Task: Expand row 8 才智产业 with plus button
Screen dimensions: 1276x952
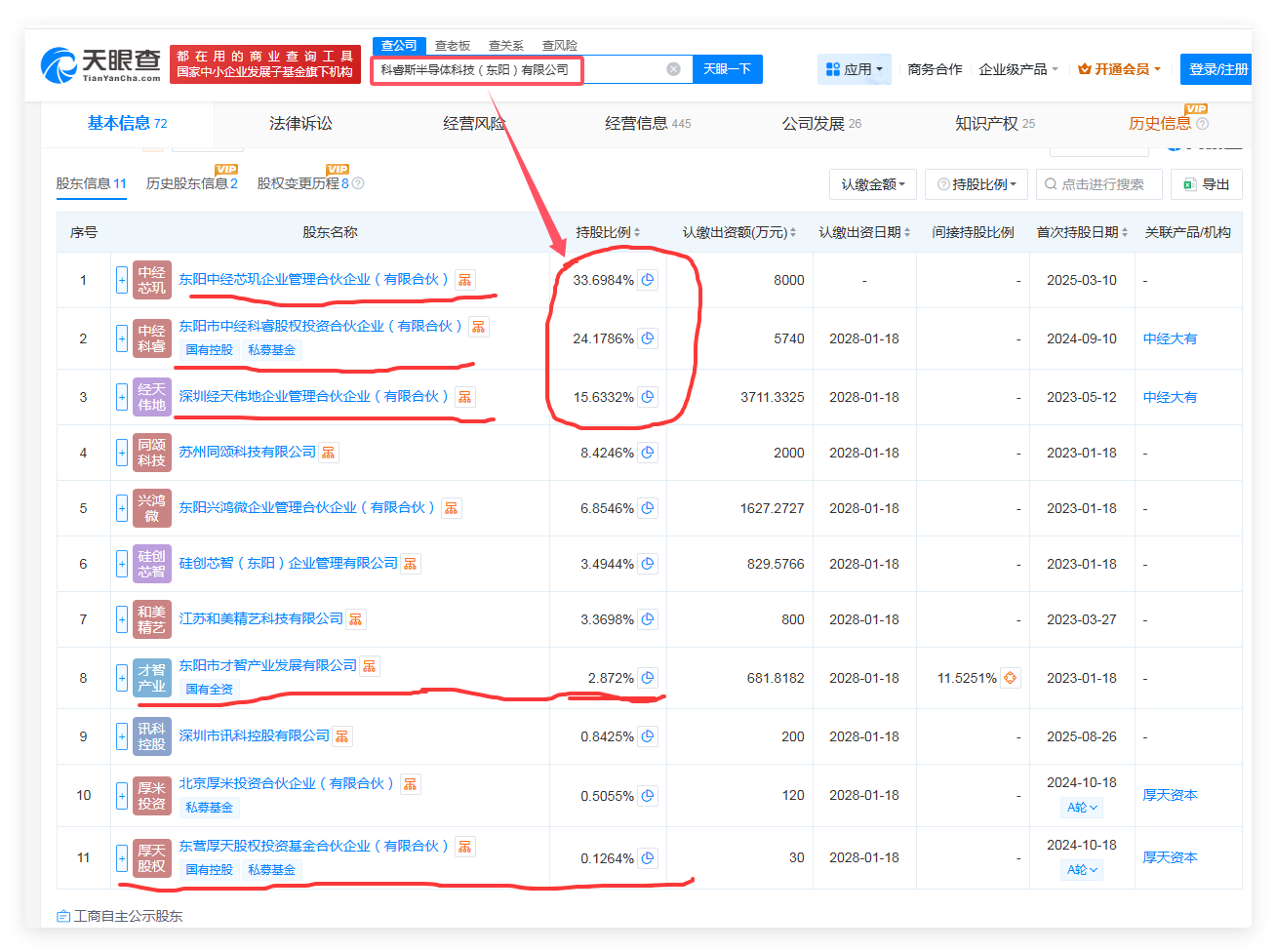Action: click(122, 679)
